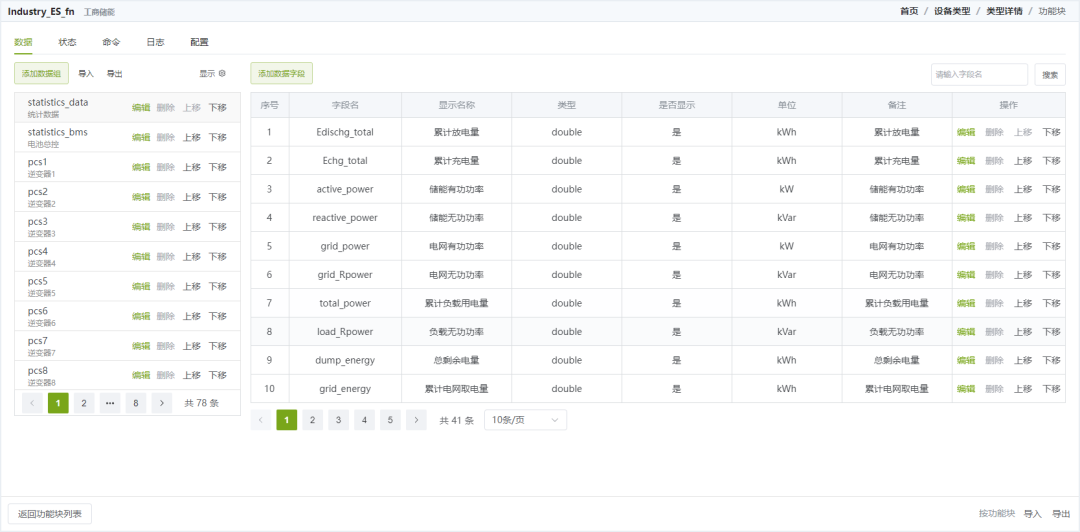This screenshot has height=532, width=1080.
Task: Click the field name search input
Action: pyautogui.click(x=979, y=74)
